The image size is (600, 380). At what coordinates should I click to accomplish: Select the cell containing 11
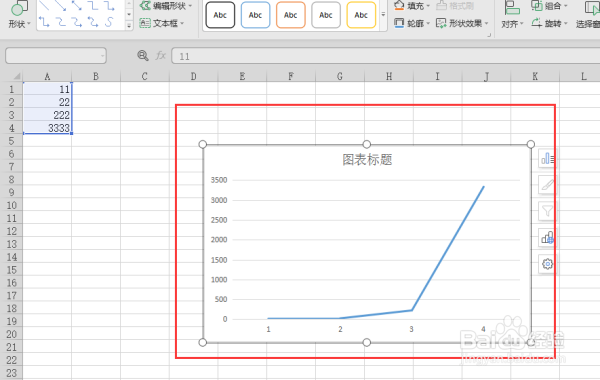47,89
